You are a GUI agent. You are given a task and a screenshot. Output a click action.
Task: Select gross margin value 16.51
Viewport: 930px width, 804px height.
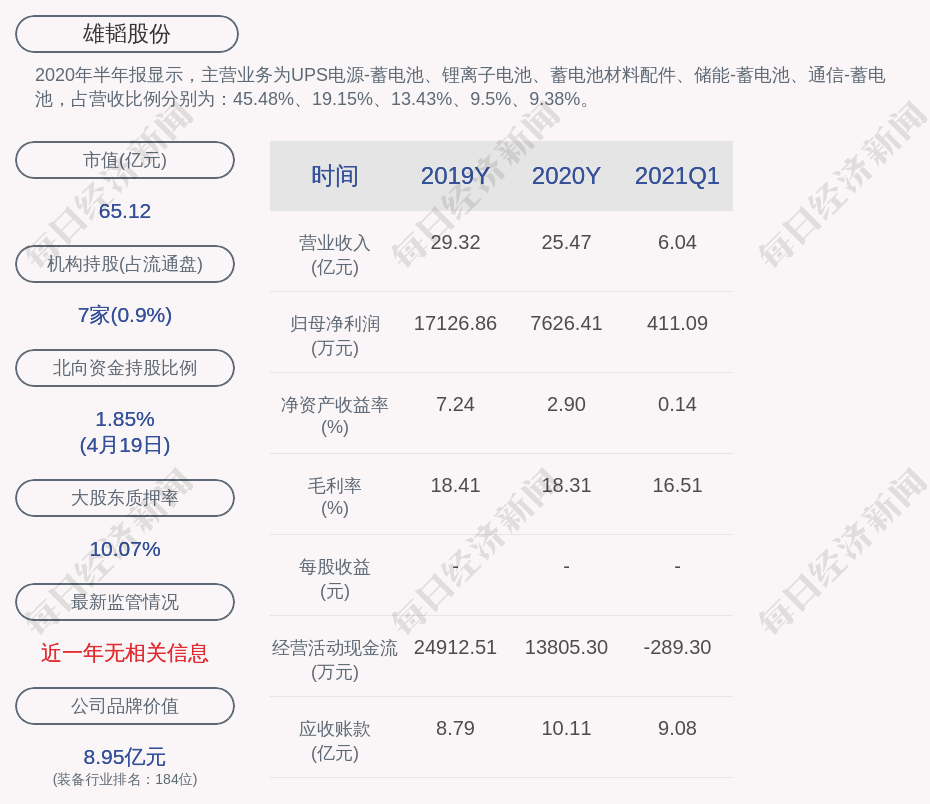677,486
